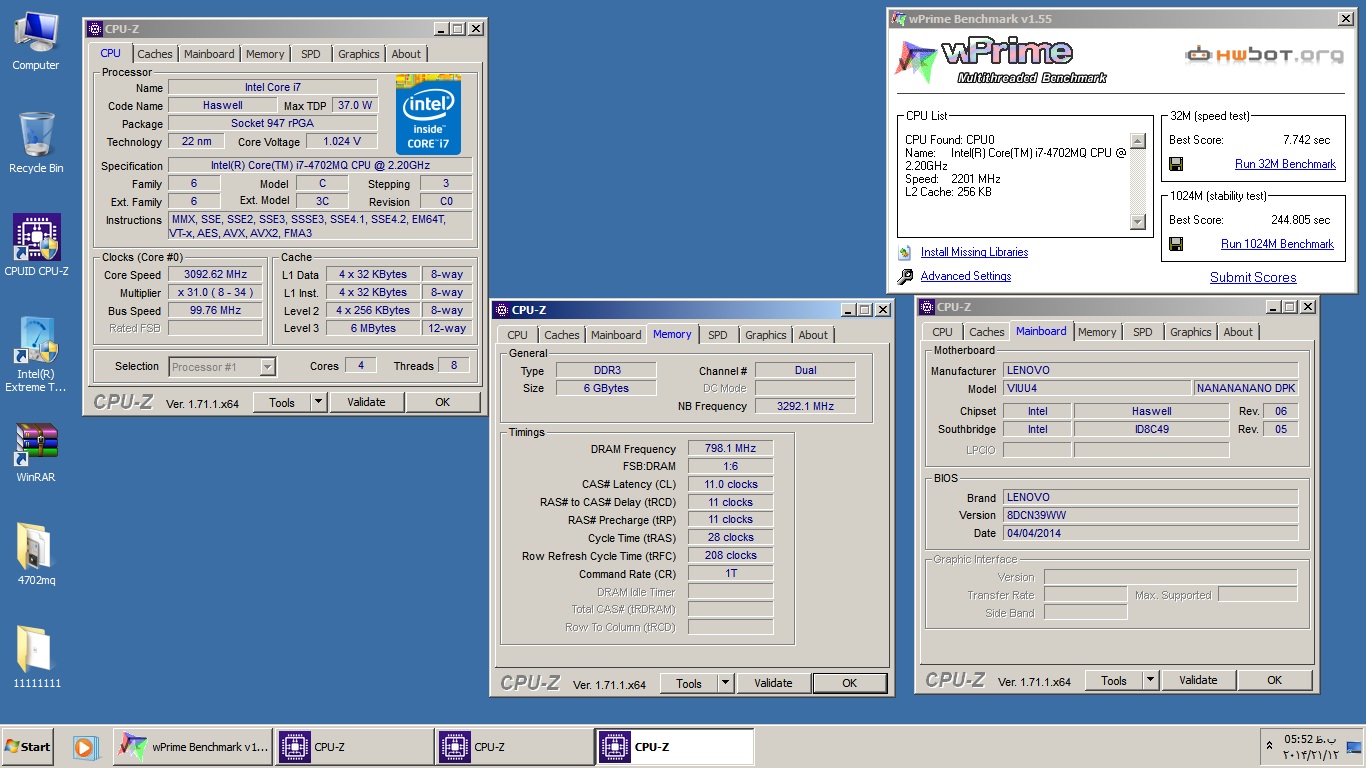Viewport: 1366px width, 768px height.
Task: Click the floppy save icon for 32M score
Action: (1176, 164)
